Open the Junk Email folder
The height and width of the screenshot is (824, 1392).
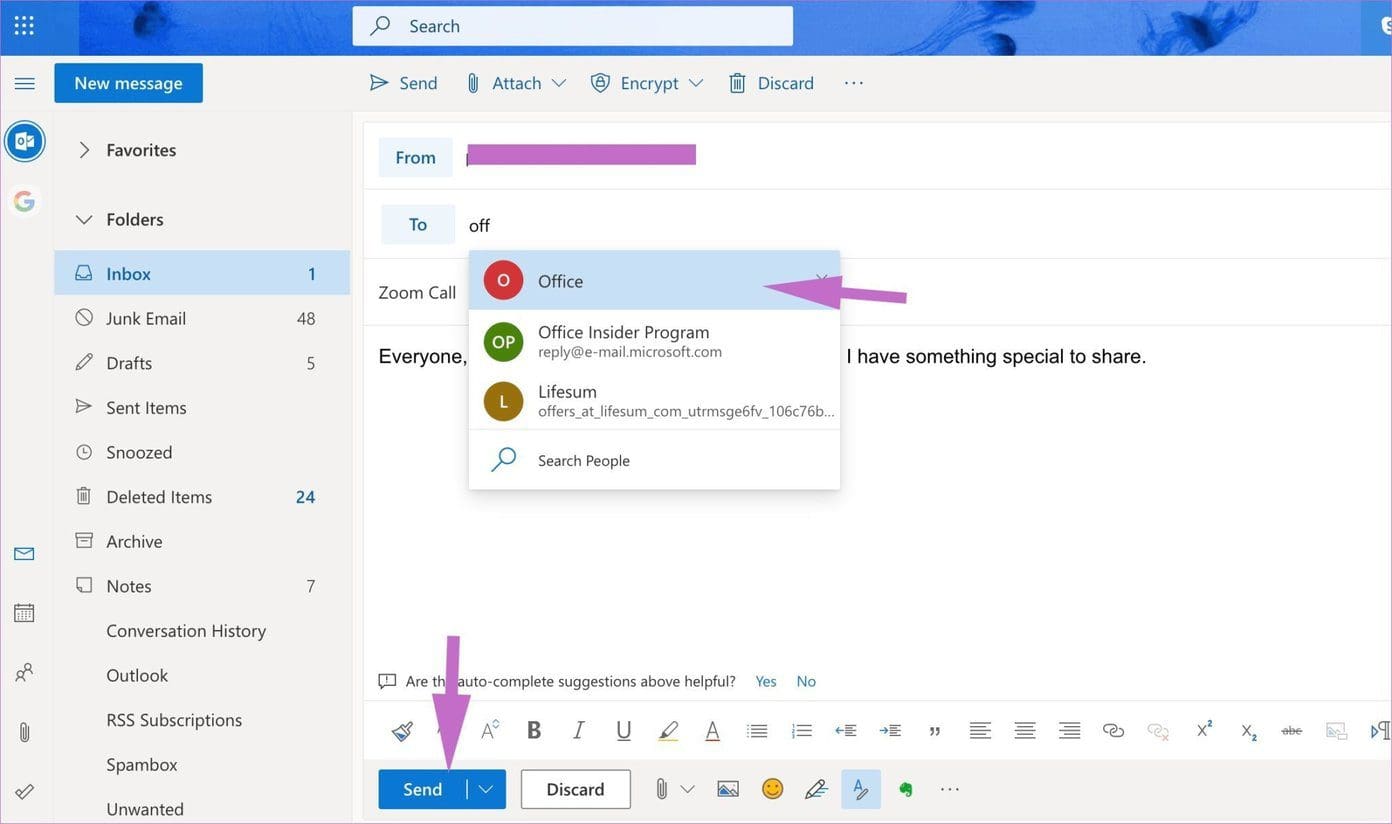(202, 318)
